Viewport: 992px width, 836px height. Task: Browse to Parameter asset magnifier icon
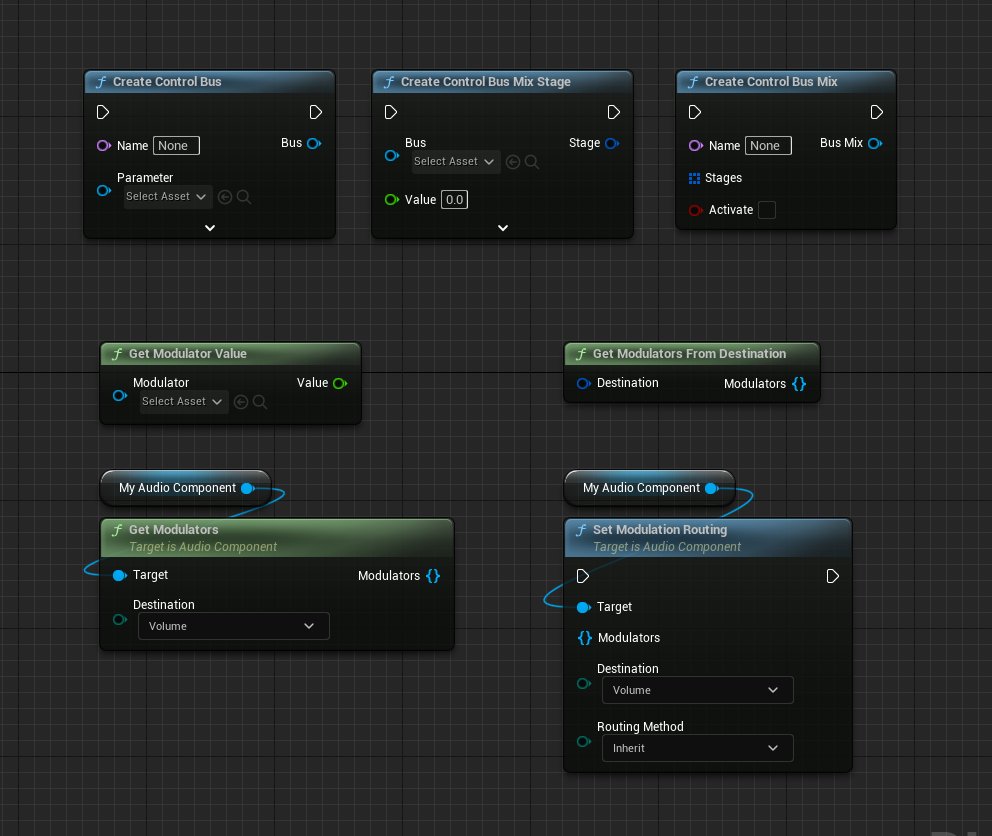(x=244, y=197)
